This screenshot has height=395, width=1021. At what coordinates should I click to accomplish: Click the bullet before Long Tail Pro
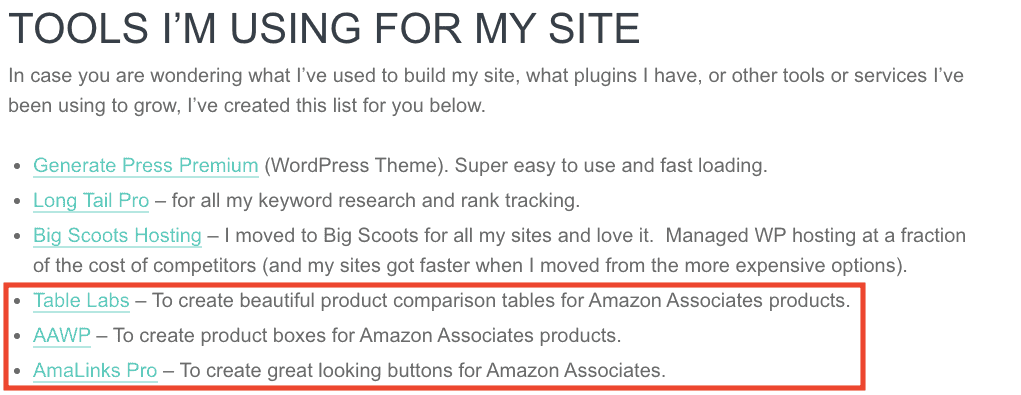[x=18, y=202]
